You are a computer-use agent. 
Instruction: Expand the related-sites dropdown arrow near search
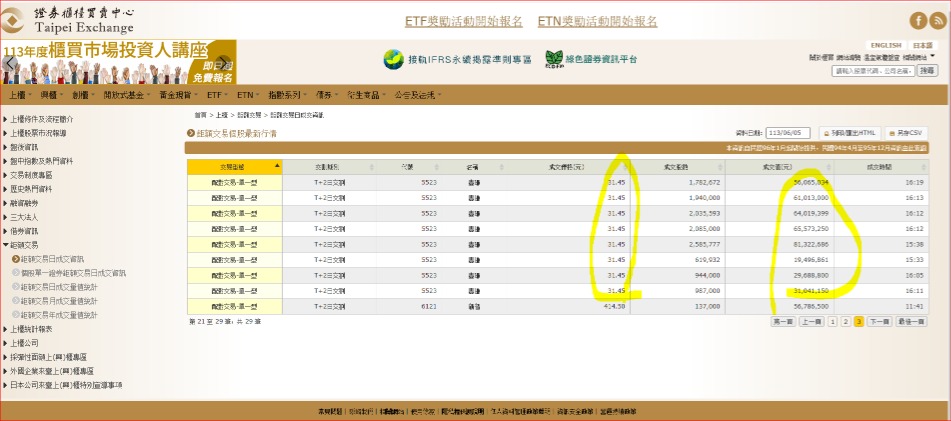[x=933, y=56]
